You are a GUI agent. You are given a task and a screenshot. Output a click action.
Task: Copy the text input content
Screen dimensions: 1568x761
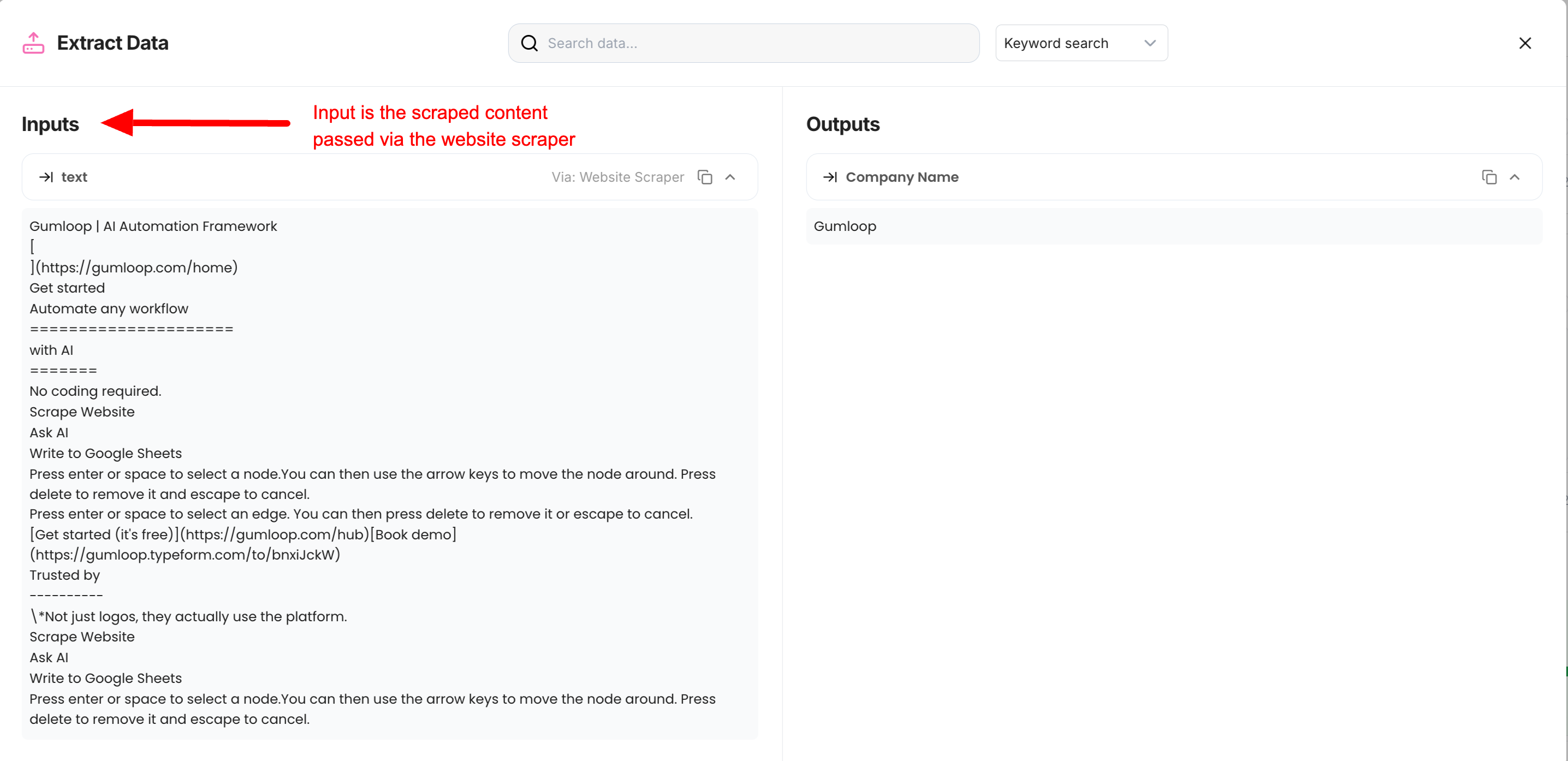tap(705, 177)
